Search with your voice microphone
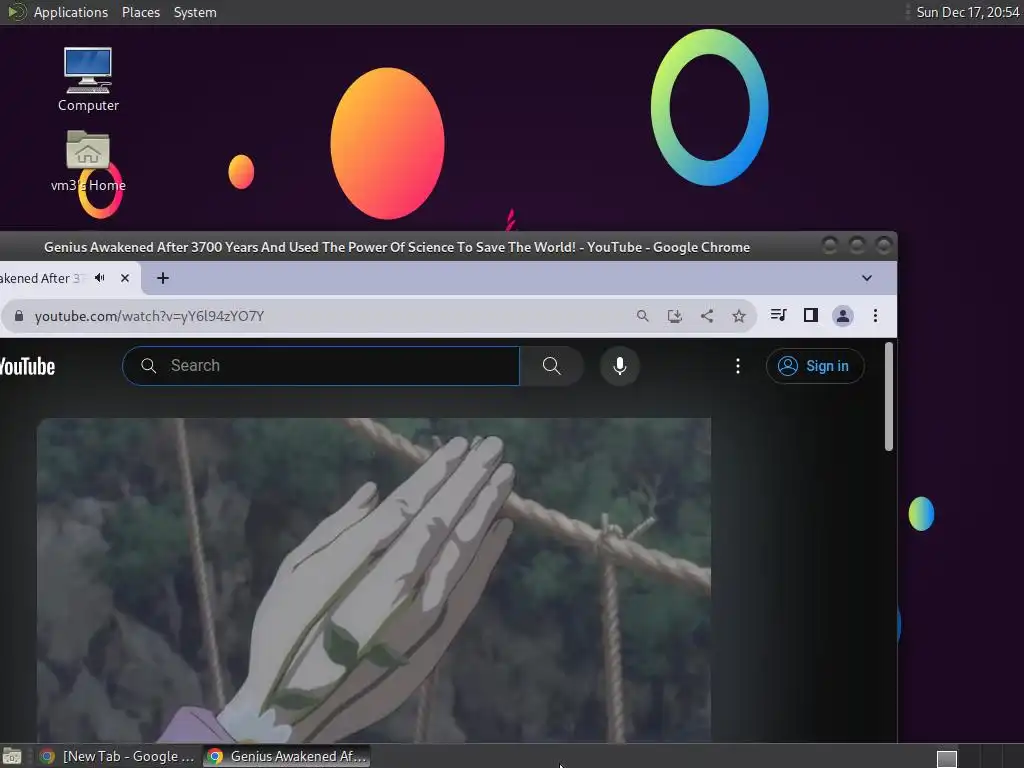The height and width of the screenshot is (768, 1024). pyautogui.click(x=620, y=366)
